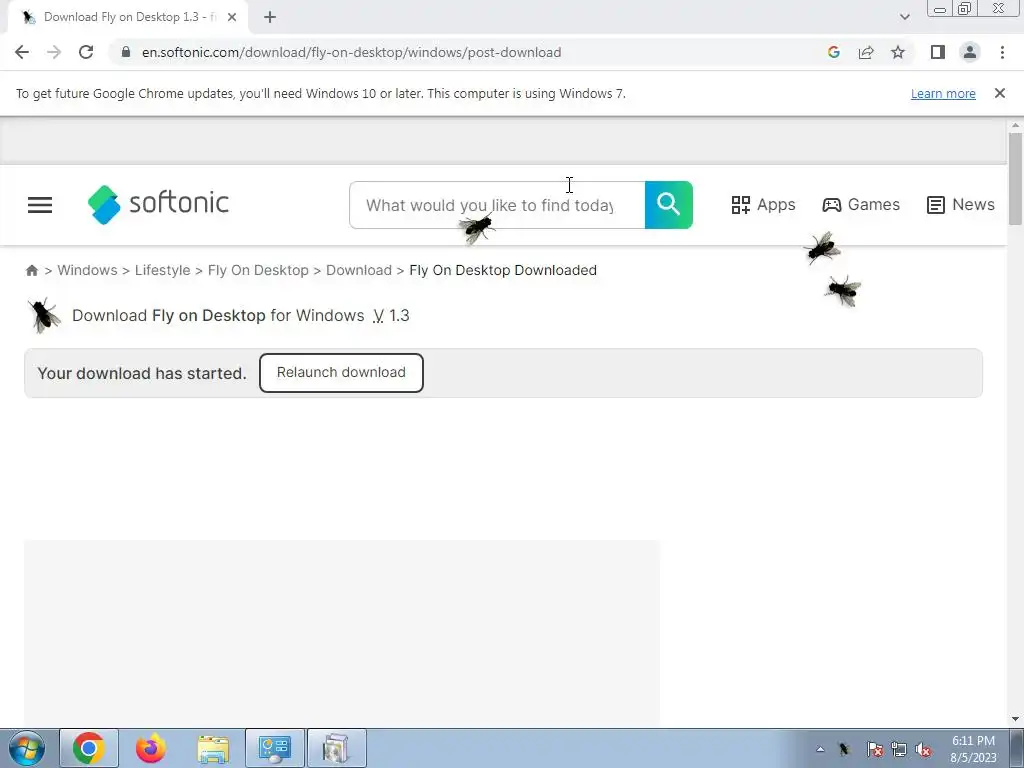1024x768 pixels.
Task: Click the Fly on Desktop tray icon
Action: tap(845, 749)
